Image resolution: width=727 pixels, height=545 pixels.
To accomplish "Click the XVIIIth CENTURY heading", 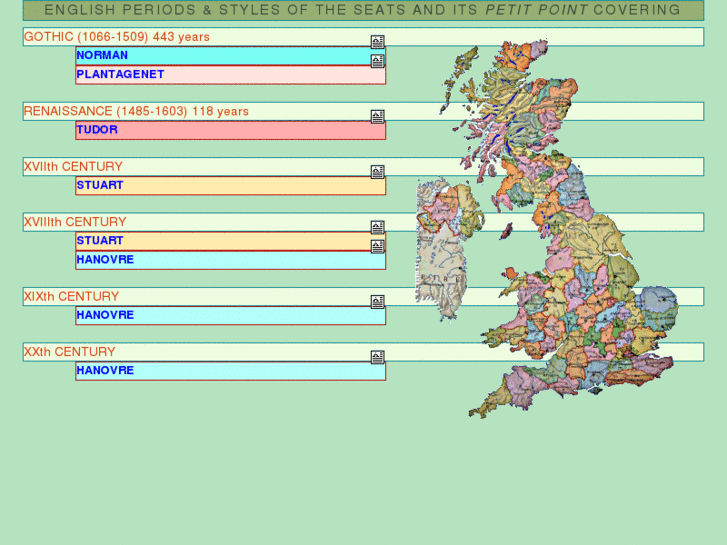I will (x=75, y=222).
